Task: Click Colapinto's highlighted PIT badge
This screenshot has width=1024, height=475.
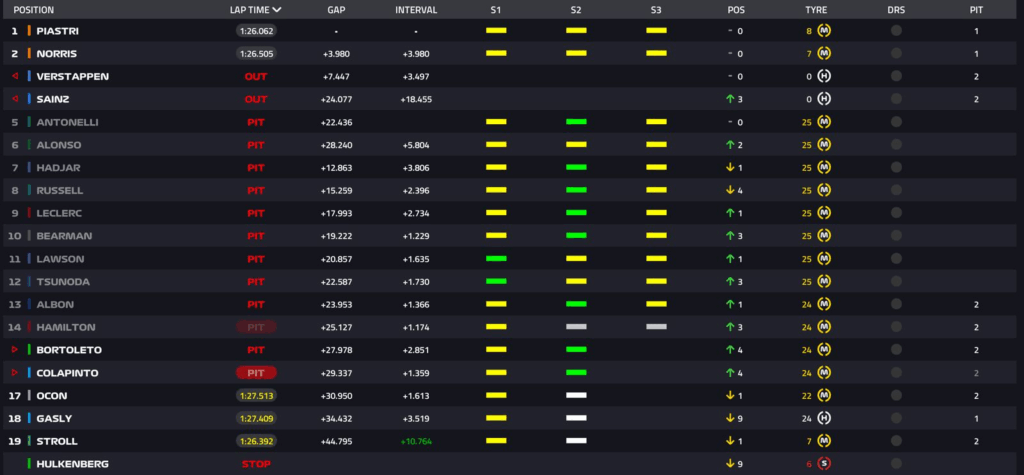Action: pyautogui.click(x=255, y=373)
